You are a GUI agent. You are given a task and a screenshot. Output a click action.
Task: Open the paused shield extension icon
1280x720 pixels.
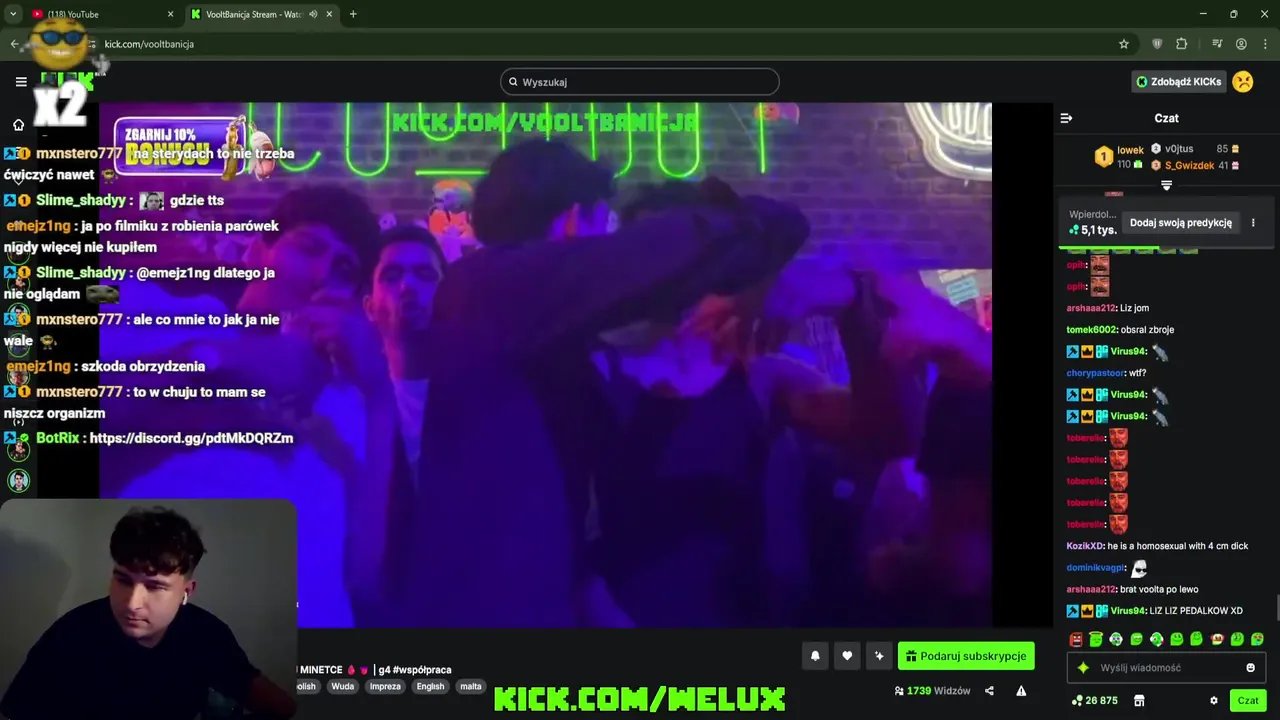(x=1157, y=44)
